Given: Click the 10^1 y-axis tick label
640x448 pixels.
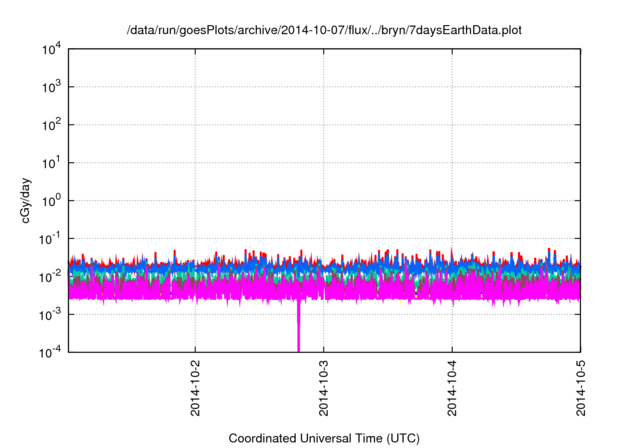Looking at the screenshot, I should [52, 163].
